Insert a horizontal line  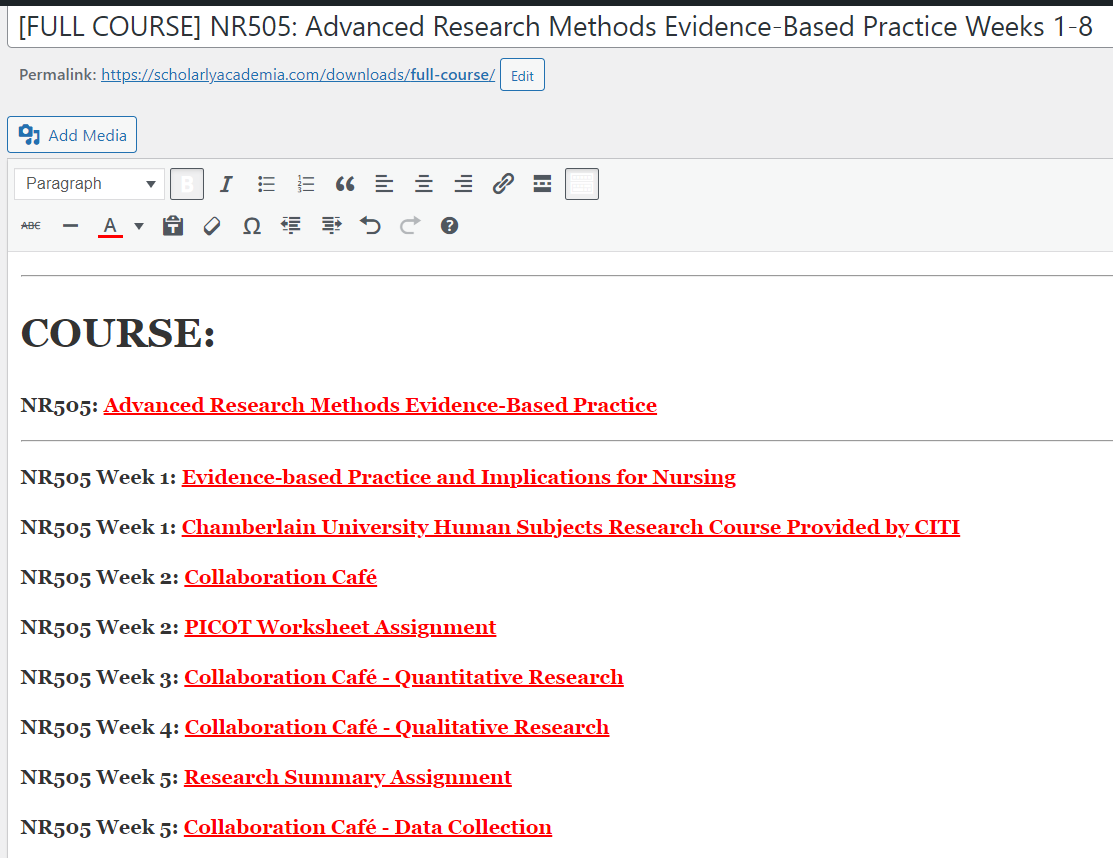(70, 226)
